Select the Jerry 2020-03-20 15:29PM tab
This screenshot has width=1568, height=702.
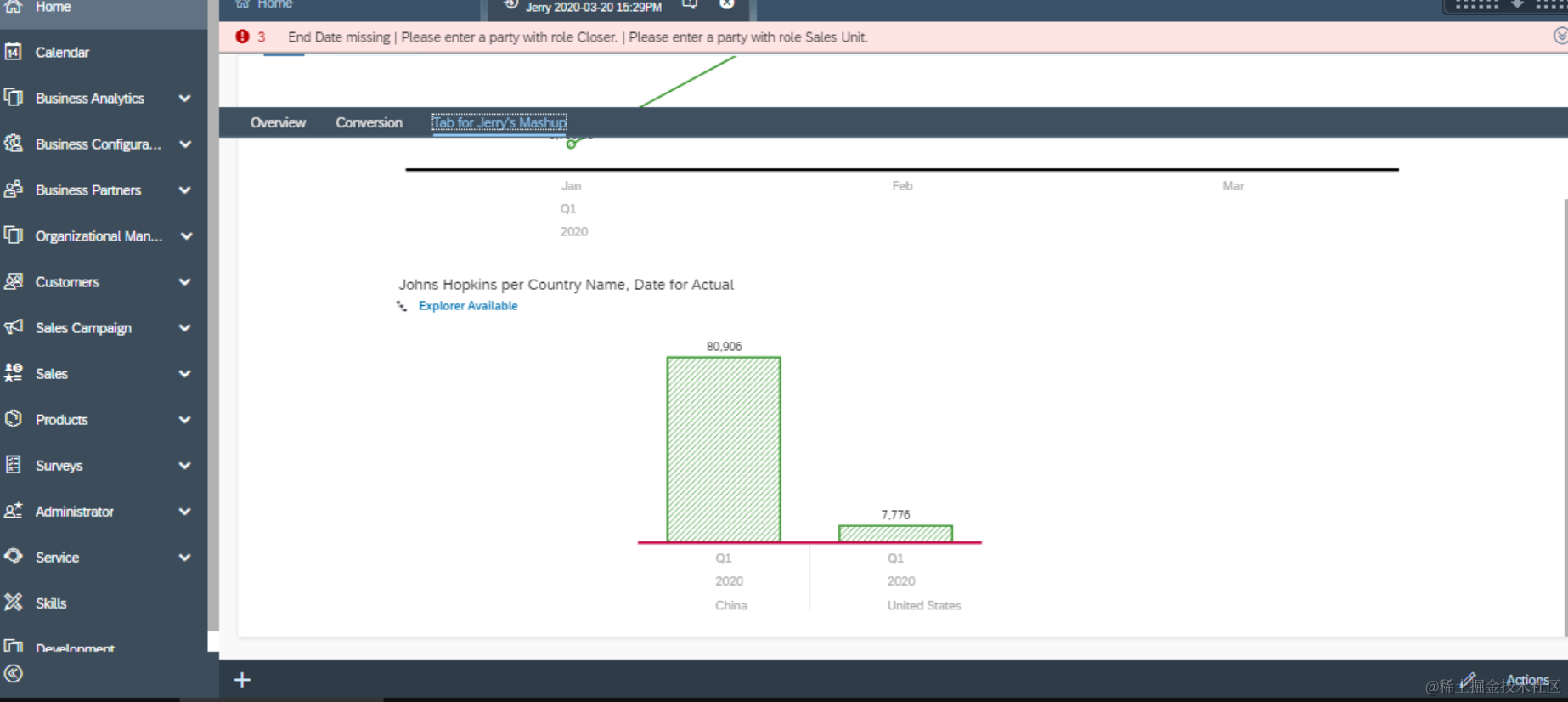[x=593, y=7]
